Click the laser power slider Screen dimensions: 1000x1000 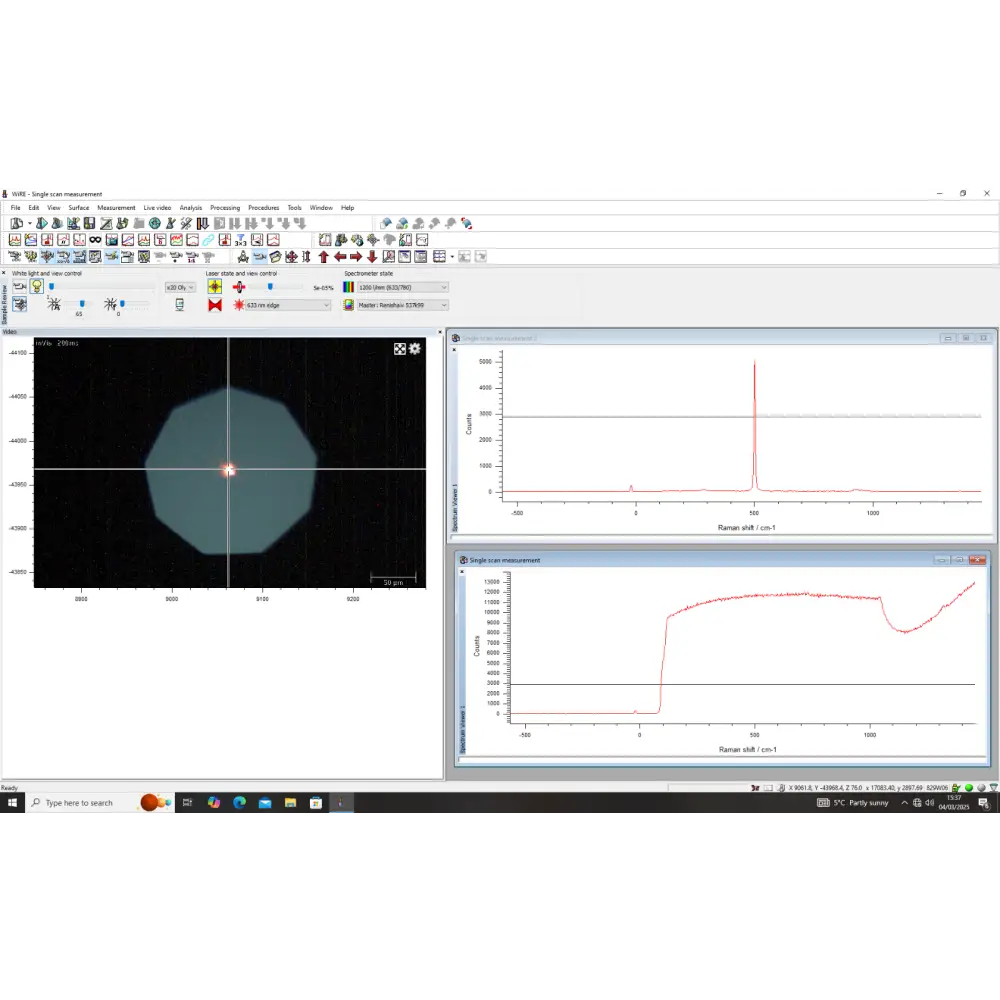(272, 285)
